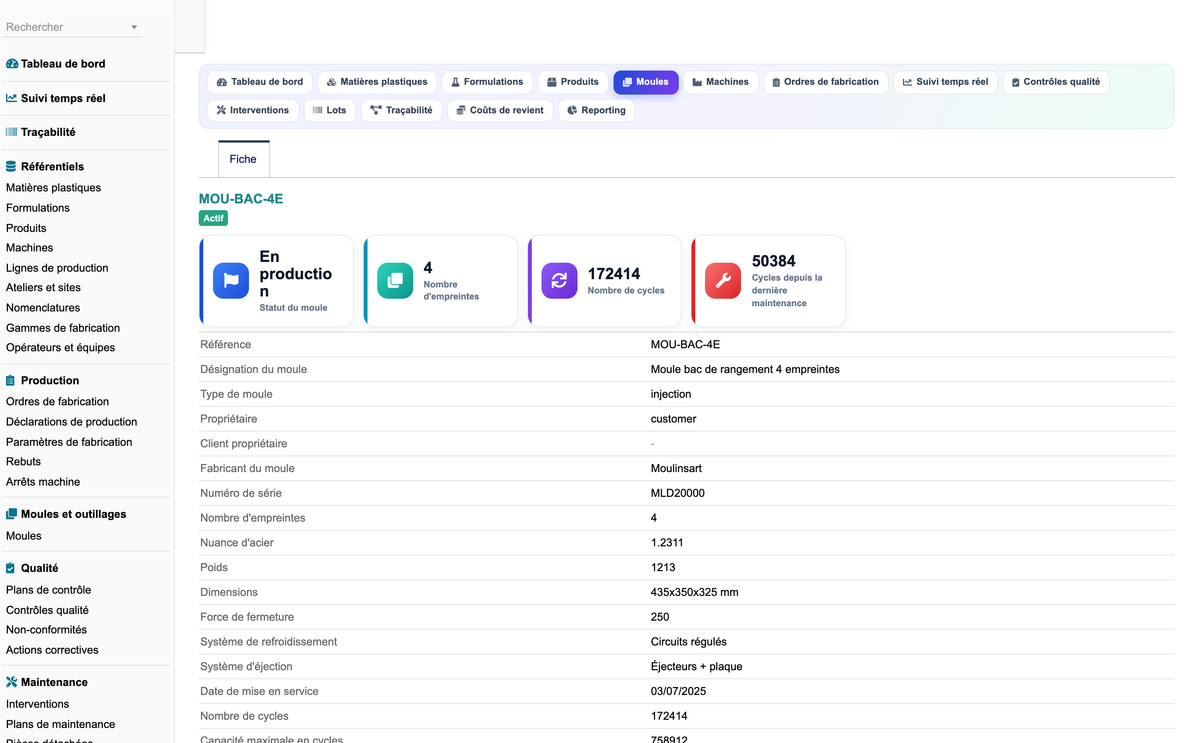Go to Produits in top navigation
Viewport: 1200px width, 743px height.
tap(573, 82)
